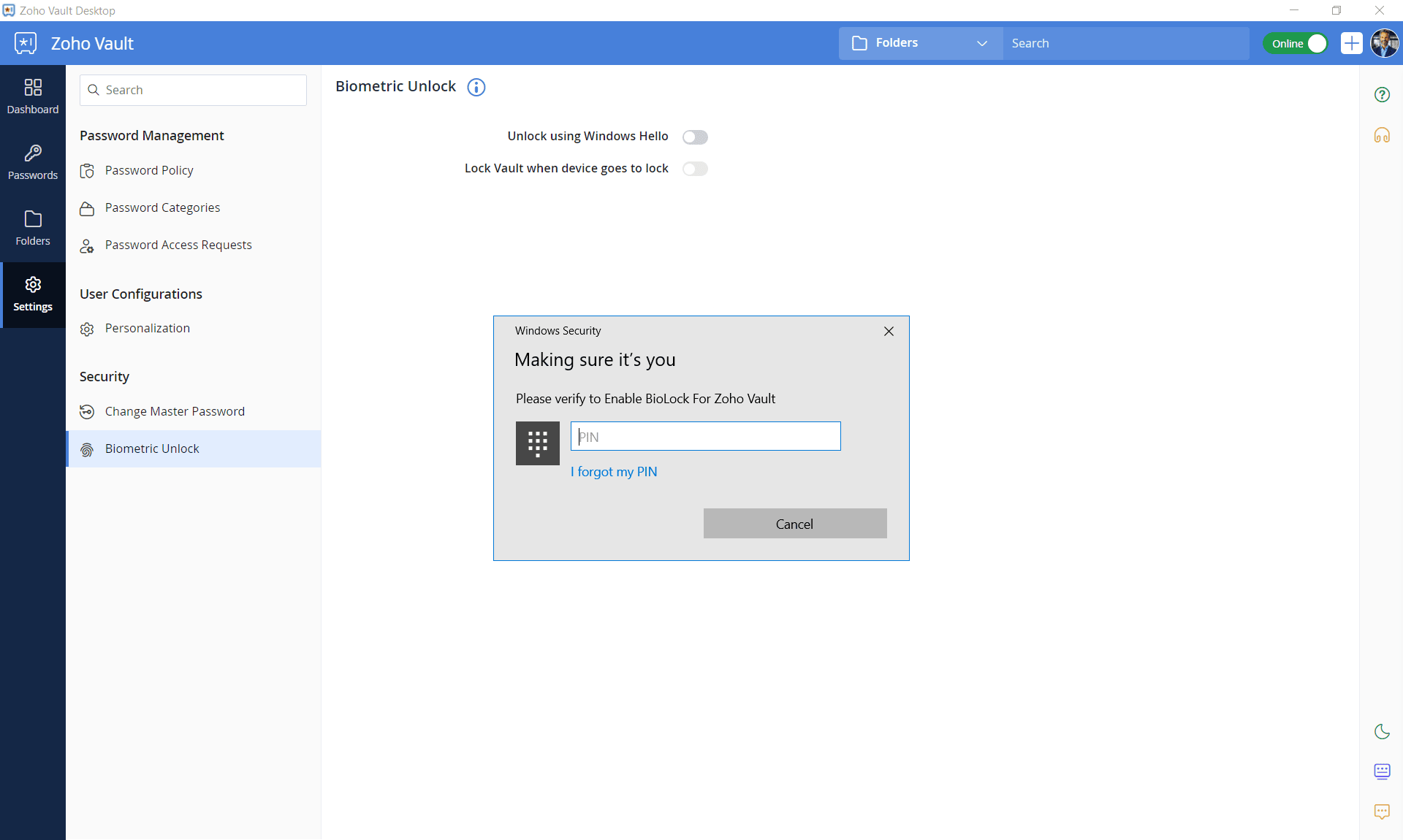Click the Making sure it's you text
Screen dimensions: 1403x840
point(595,359)
